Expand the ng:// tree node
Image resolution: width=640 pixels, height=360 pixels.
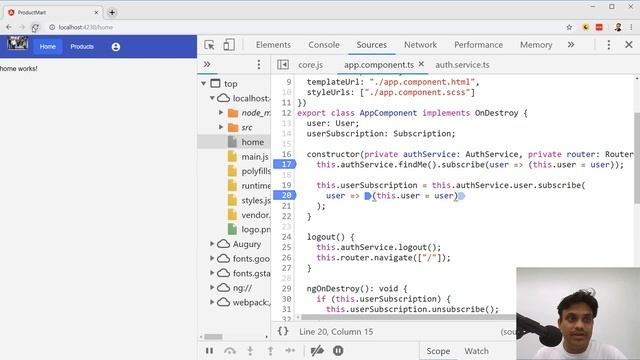(x=212, y=287)
